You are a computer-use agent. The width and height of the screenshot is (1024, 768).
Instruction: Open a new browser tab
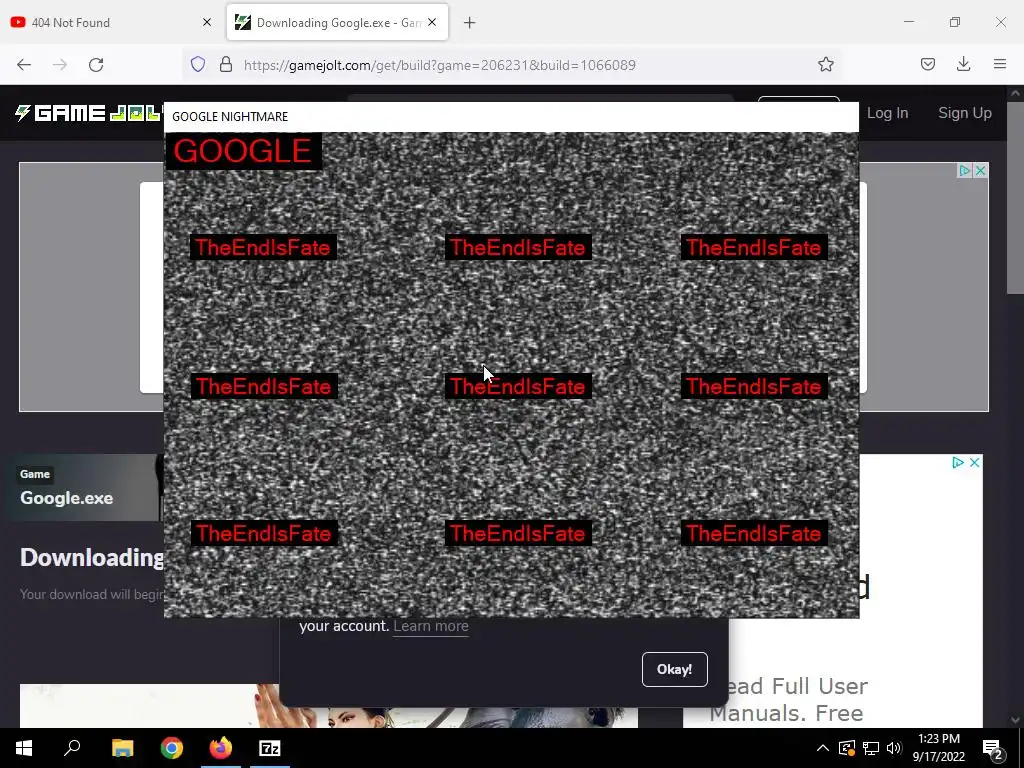[470, 23]
